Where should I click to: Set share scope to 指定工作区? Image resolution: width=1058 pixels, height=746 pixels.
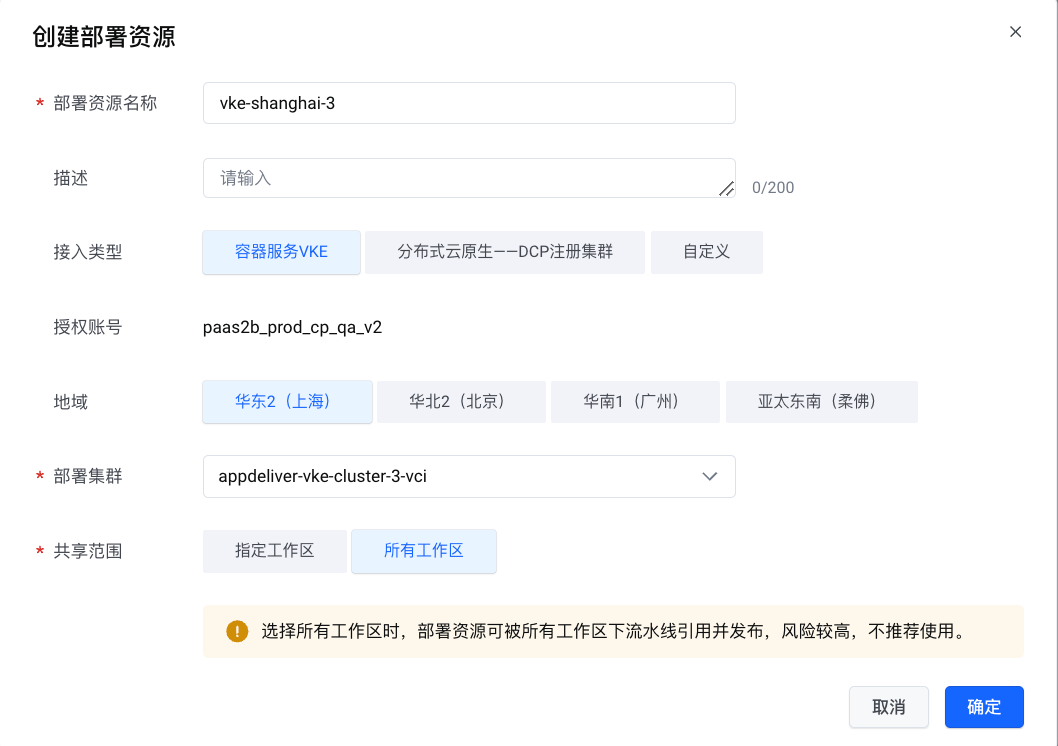(275, 551)
